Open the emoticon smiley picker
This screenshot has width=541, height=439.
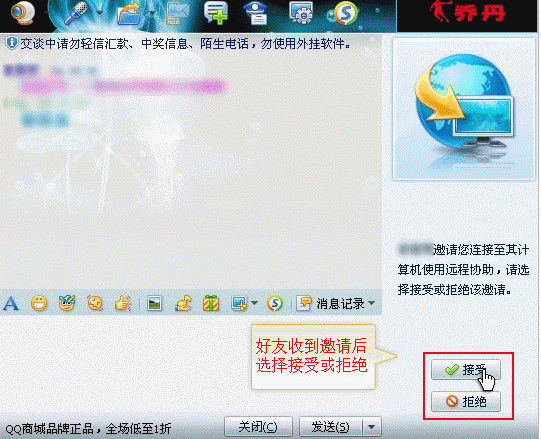(39, 303)
